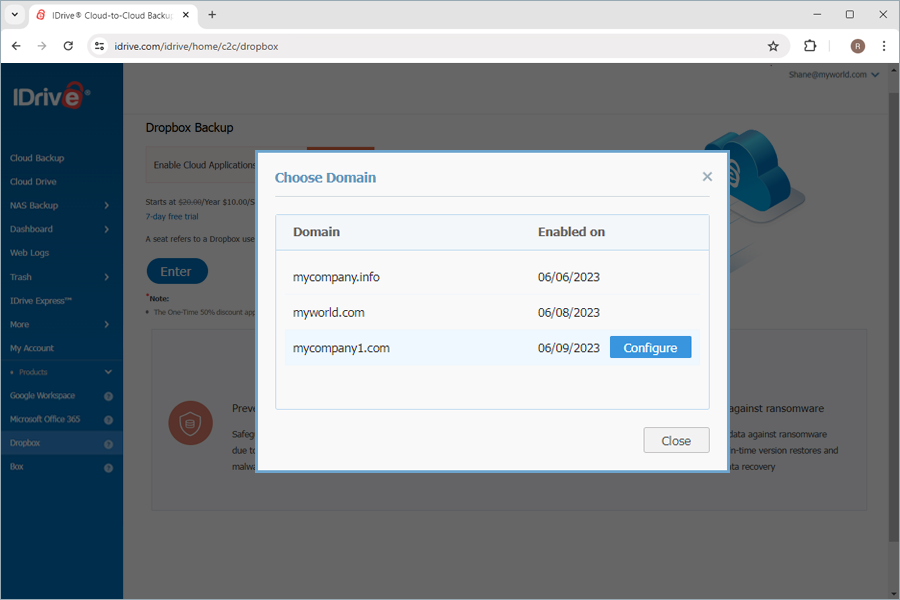This screenshot has width=900, height=600.
Task: Reload the page with refresh icon
Action: coord(68,46)
